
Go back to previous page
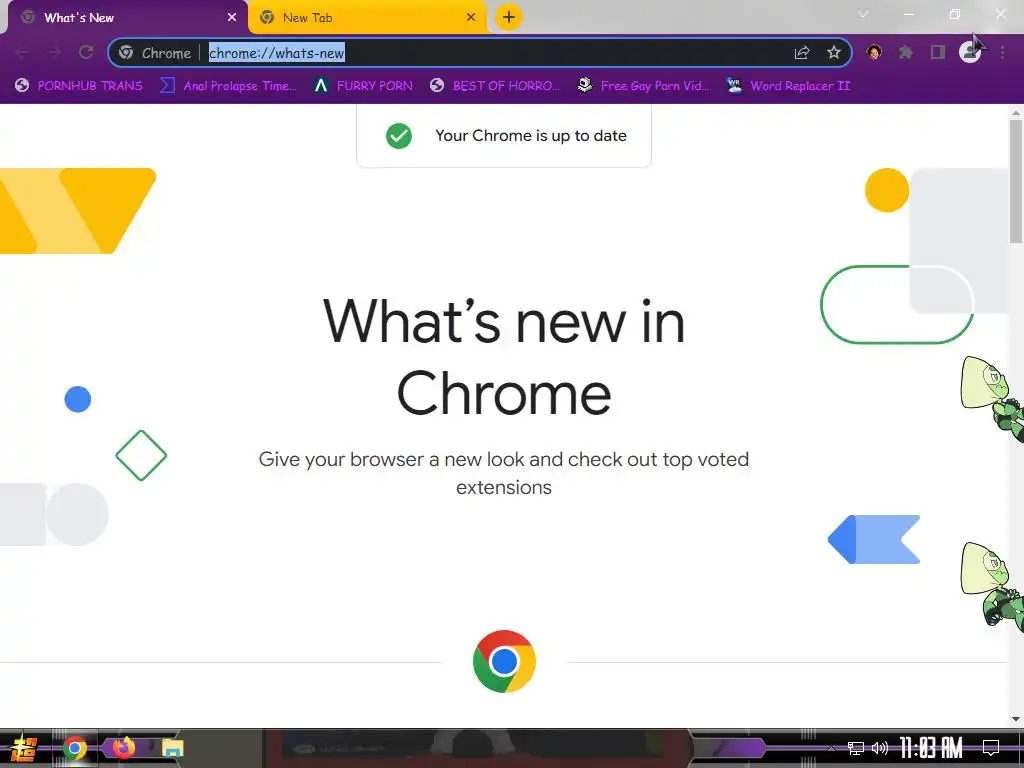pyautogui.click(x=22, y=52)
